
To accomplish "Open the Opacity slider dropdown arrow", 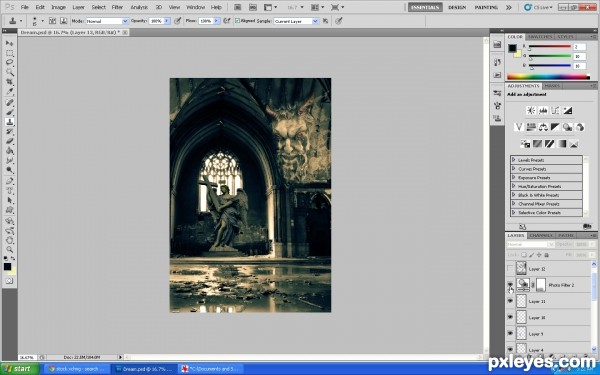I will (167, 21).
